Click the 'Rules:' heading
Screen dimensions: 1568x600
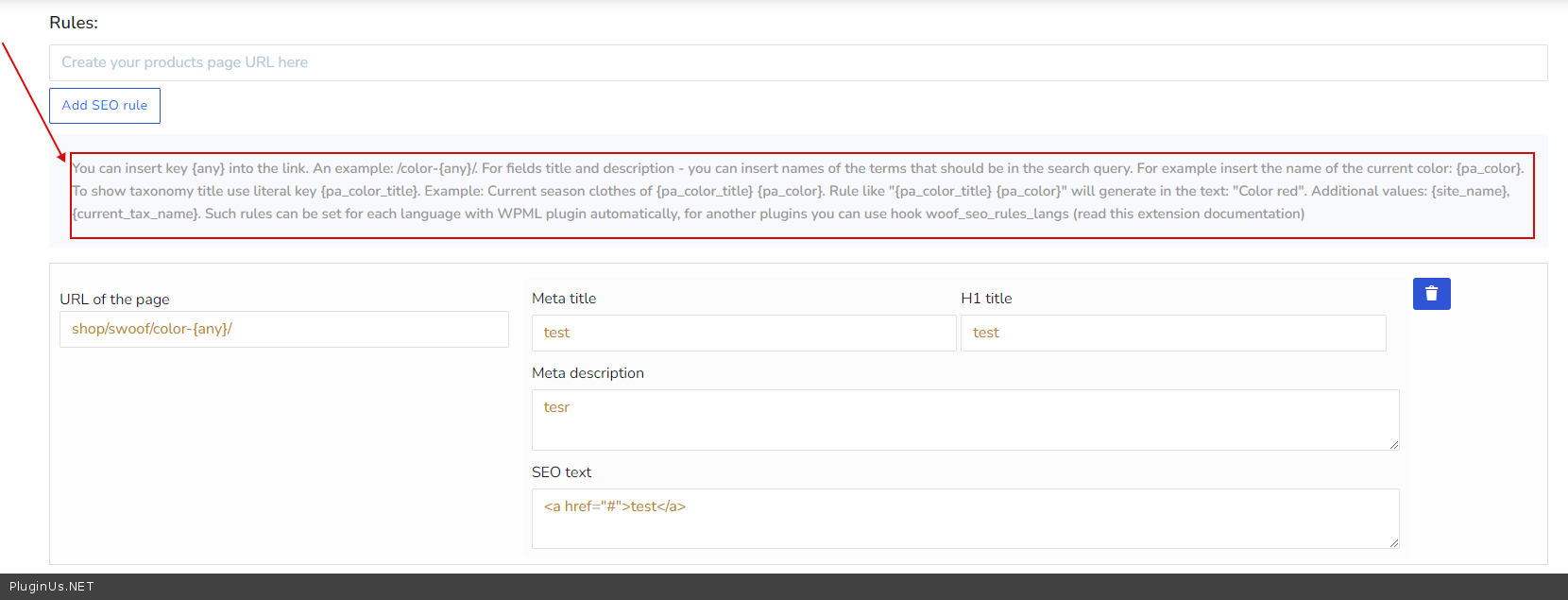pos(74,23)
